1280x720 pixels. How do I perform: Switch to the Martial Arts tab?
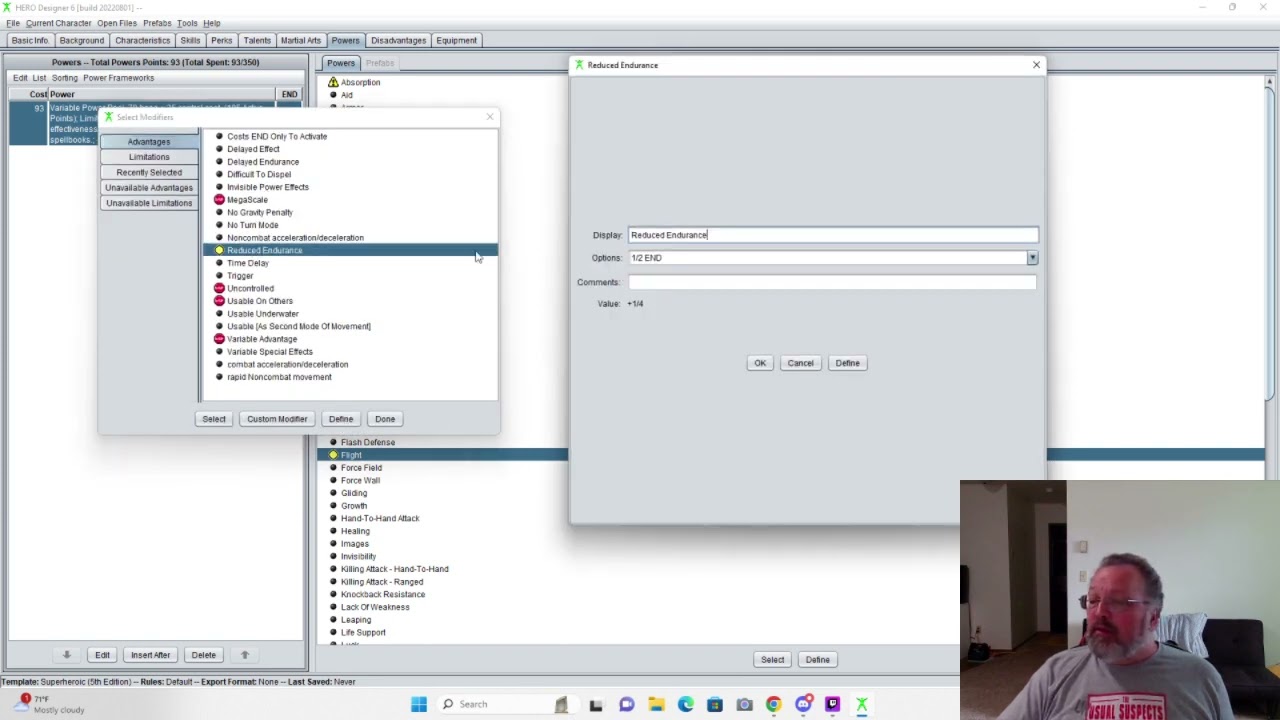301,40
